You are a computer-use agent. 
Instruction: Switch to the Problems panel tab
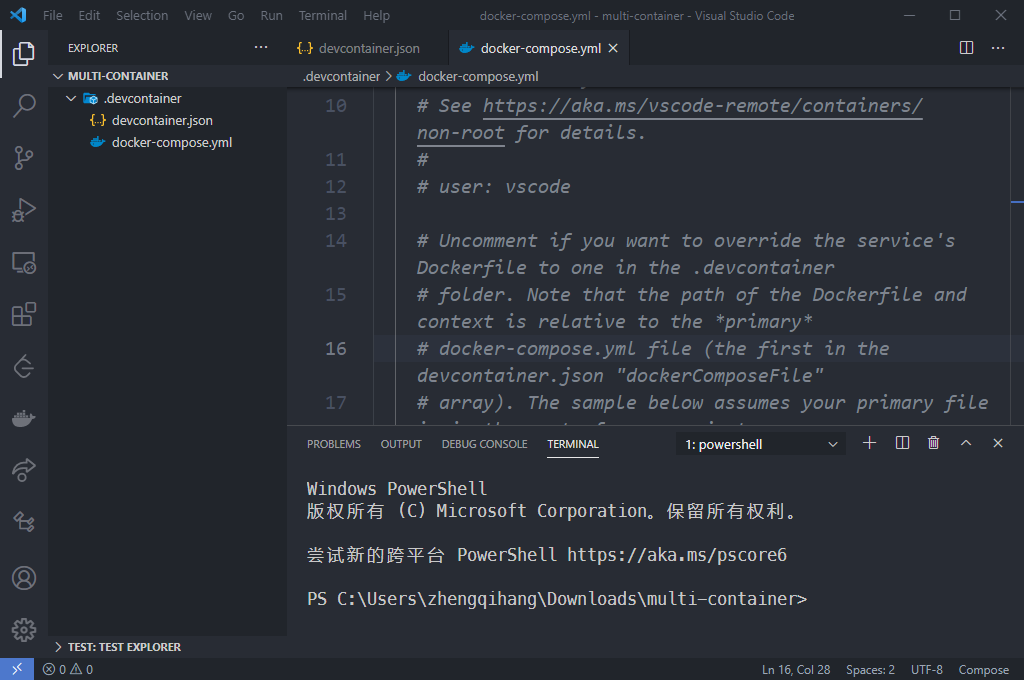coord(333,444)
